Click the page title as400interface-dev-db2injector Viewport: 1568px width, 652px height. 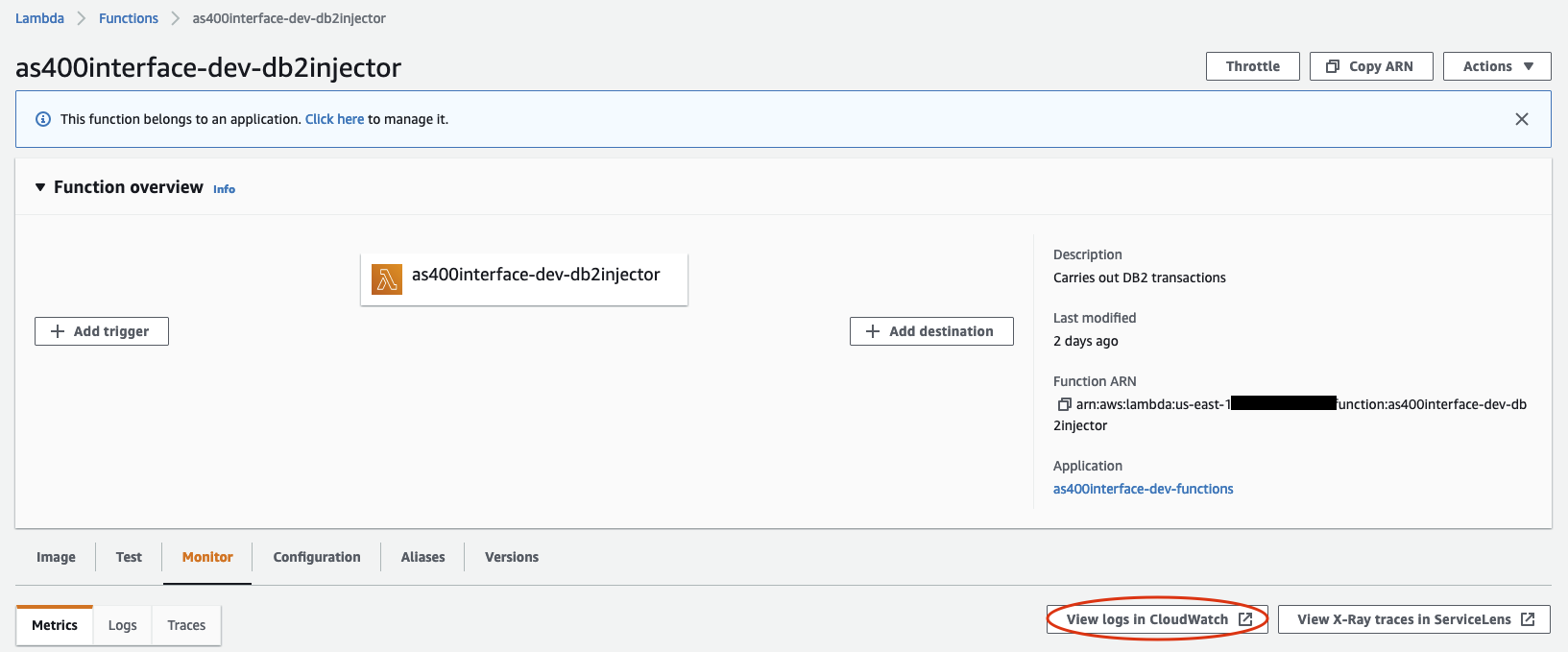click(208, 67)
